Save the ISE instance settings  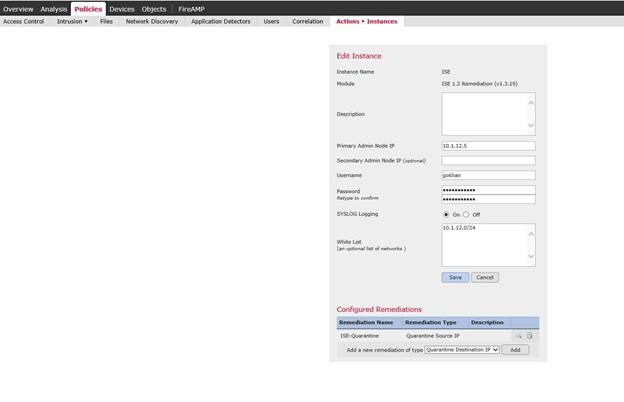tap(455, 277)
